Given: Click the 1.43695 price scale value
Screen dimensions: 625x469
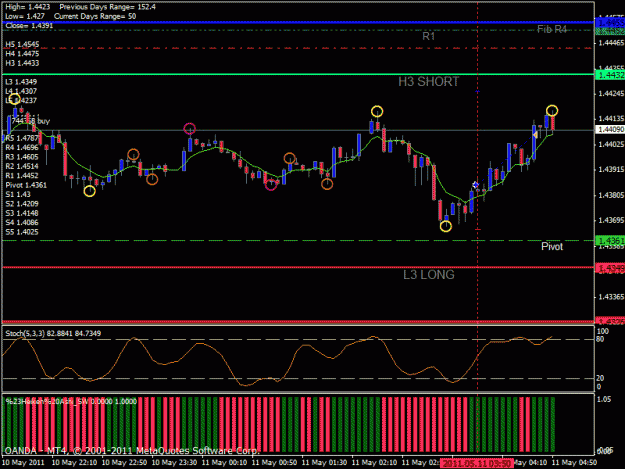Looking at the screenshot, I should [x=611, y=220].
